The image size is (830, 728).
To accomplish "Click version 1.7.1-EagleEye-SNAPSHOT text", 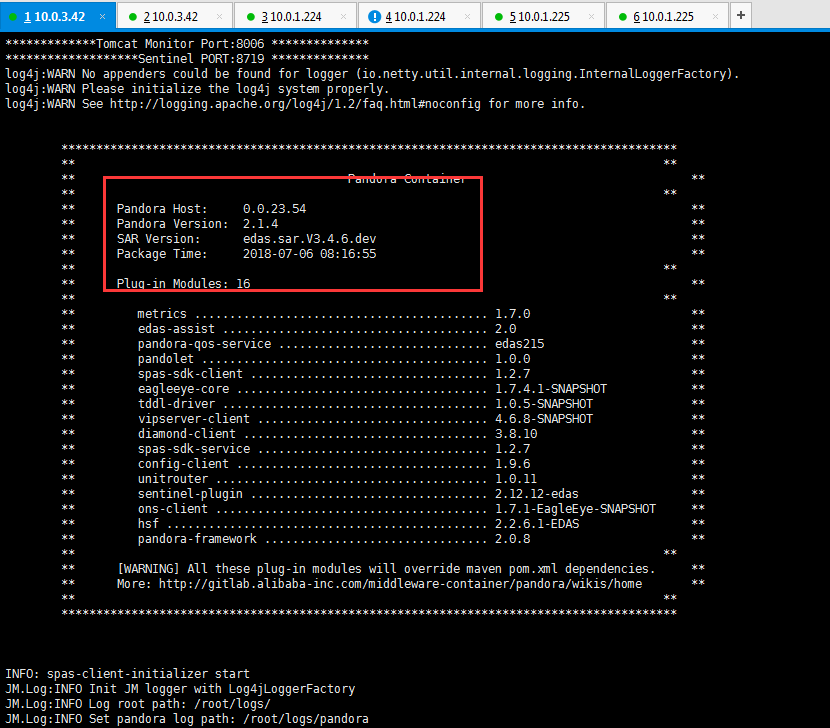I will pos(575,509).
